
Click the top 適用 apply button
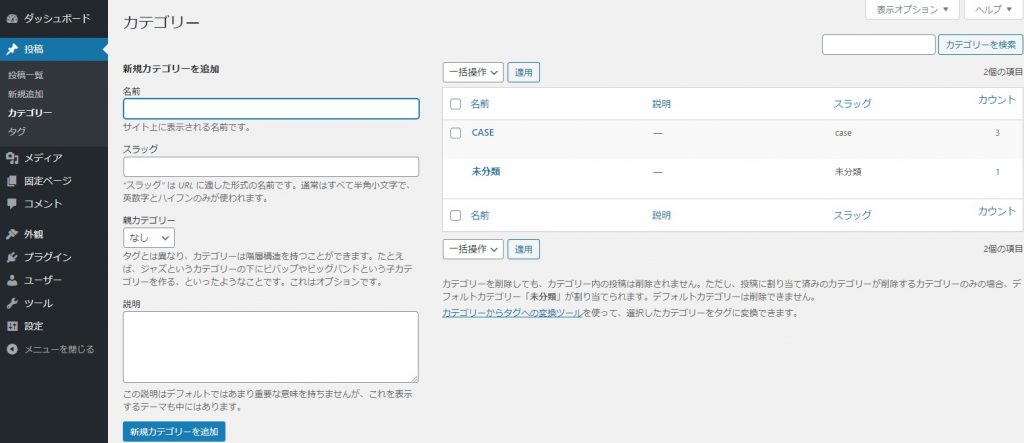coord(524,73)
